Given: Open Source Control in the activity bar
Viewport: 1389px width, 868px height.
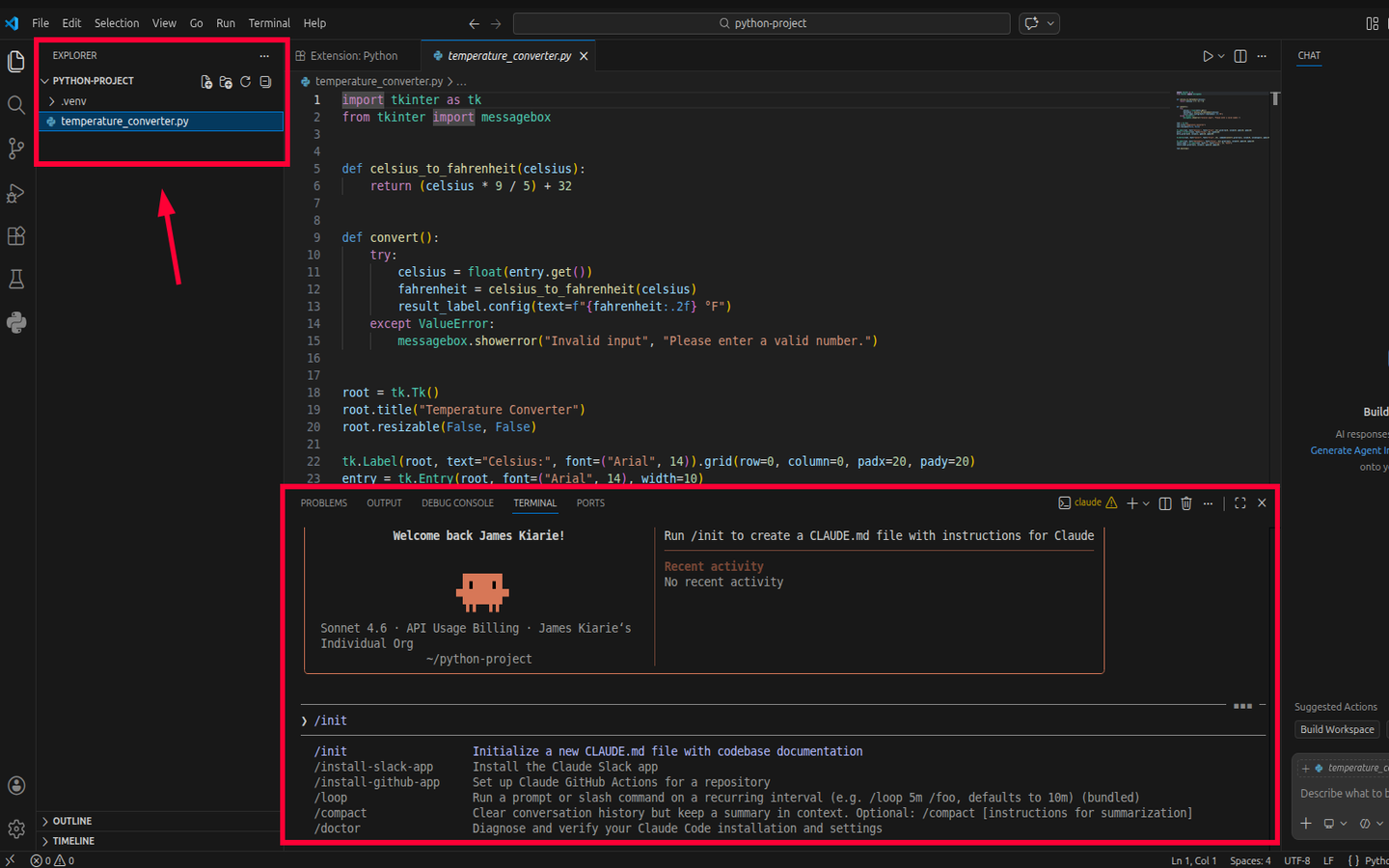Looking at the screenshot, I should (x=15, y=149).
